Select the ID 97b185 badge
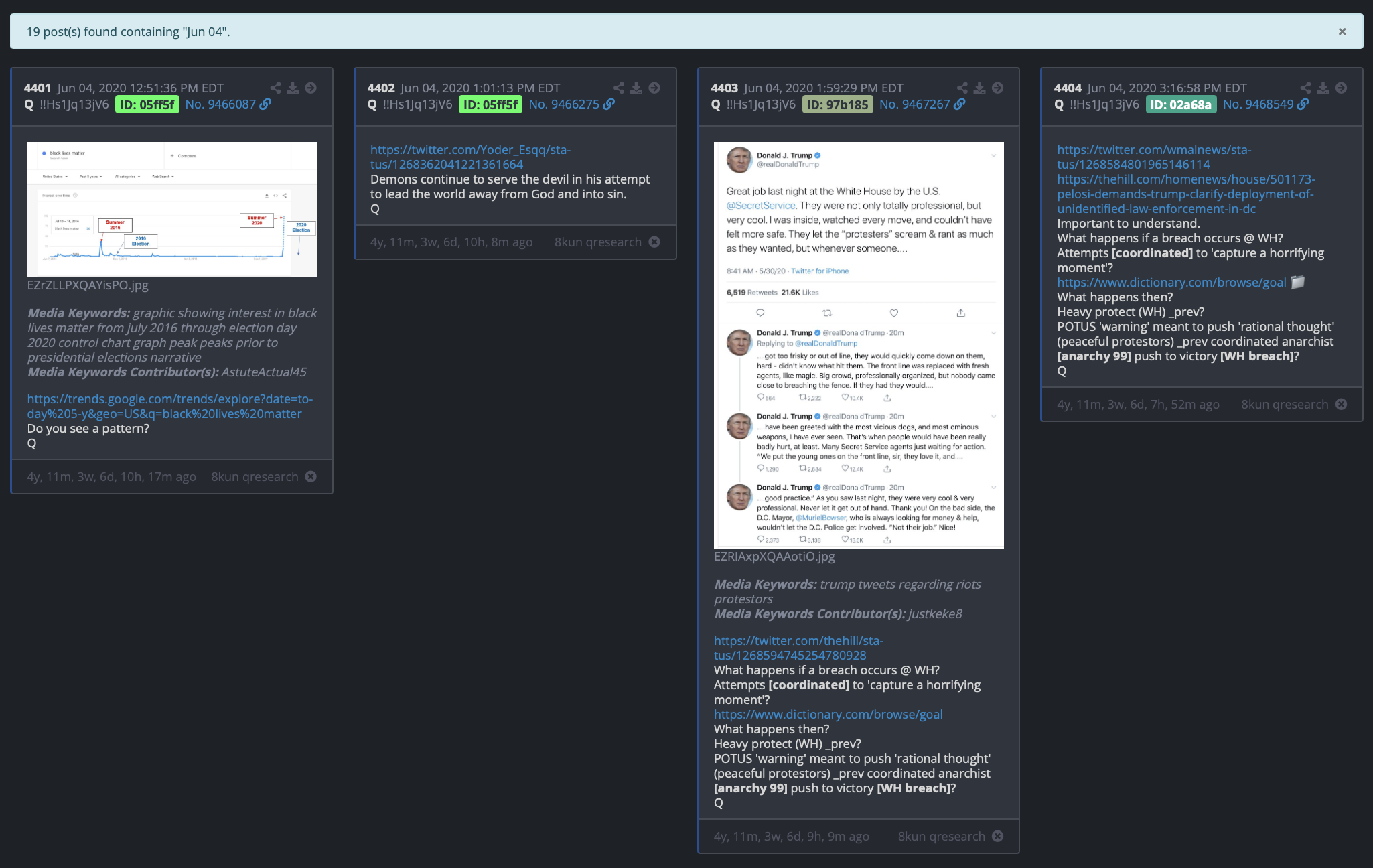The height and width of the screenshot is (868, 1373). [837, 104]
